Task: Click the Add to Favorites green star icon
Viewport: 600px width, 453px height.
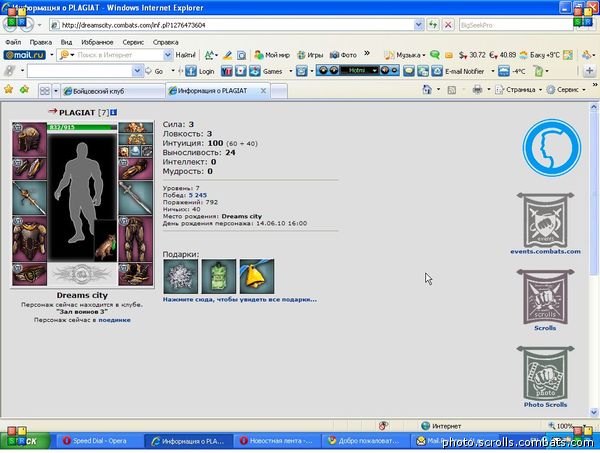Action: (x=24, y=90)
